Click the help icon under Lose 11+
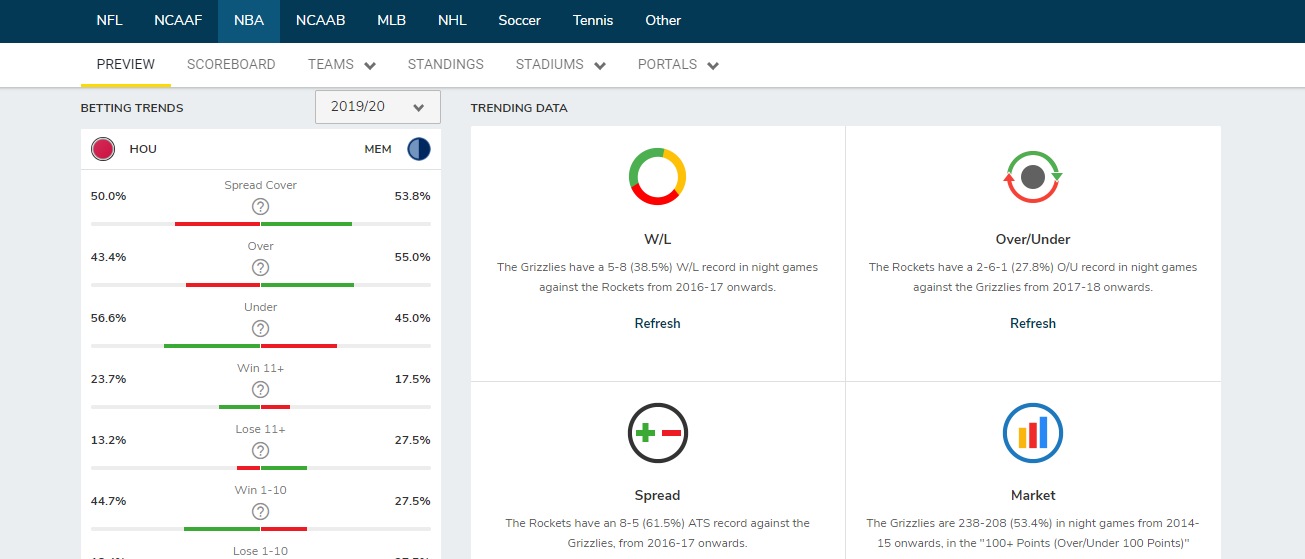Image resolution: width=1305 pixels, height=559 pixels. pos(260,451)
